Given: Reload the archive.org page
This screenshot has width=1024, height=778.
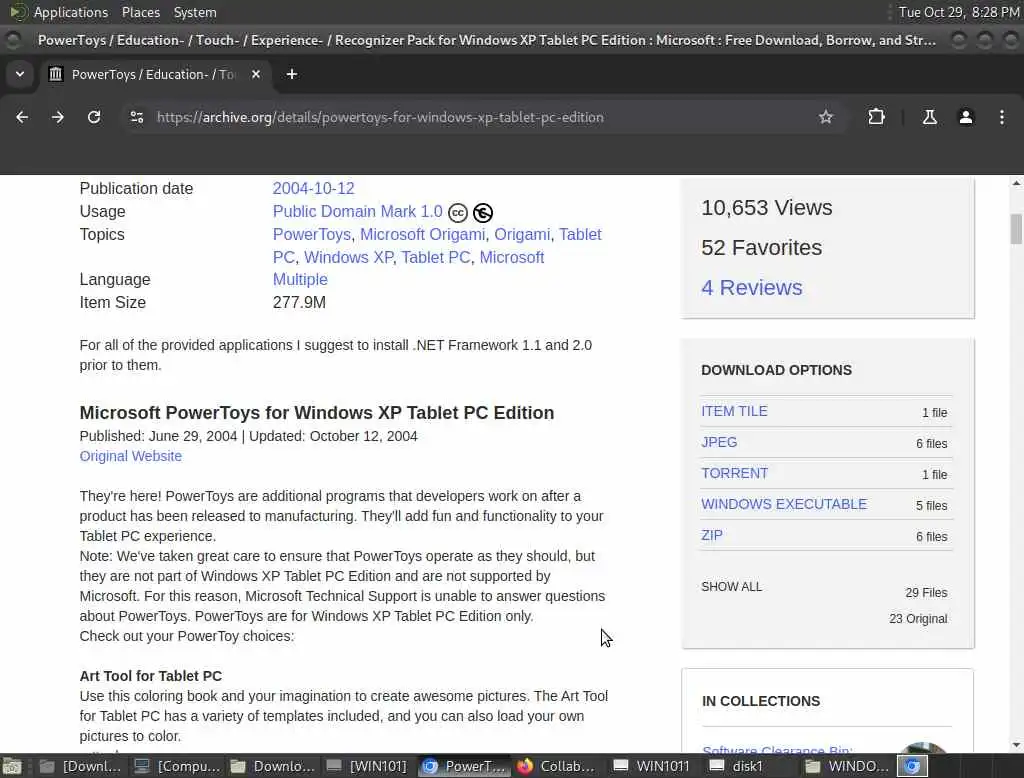Looking at the screenshot, I should [94, 117].
